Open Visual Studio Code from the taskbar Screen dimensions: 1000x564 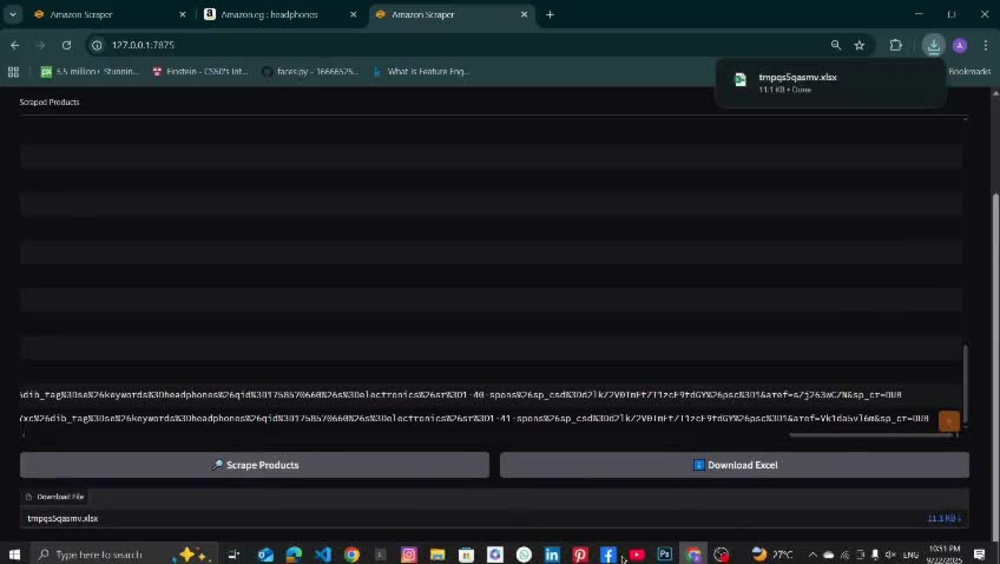click(323, 554)
